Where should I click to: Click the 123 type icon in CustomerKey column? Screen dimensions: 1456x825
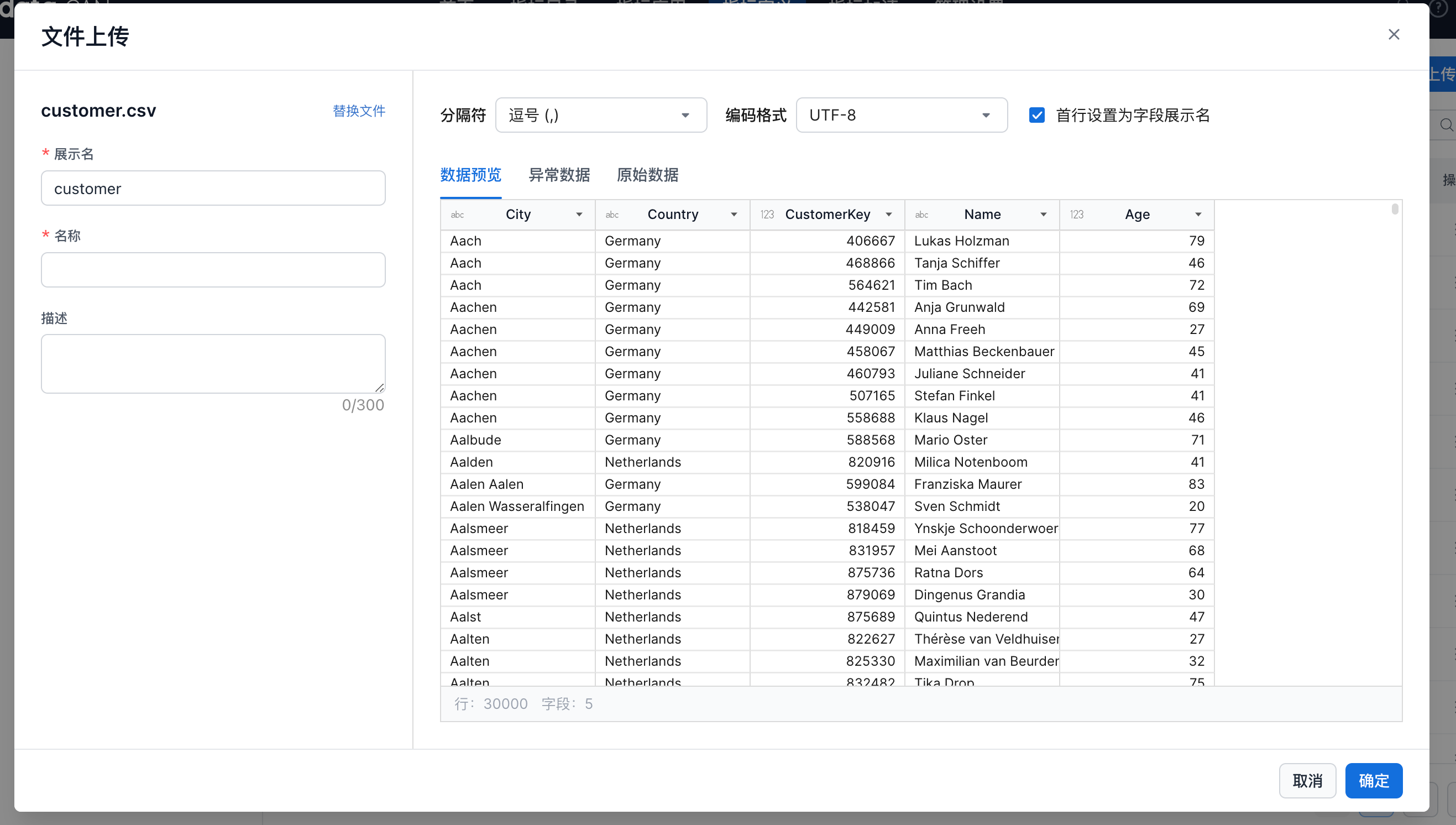tap(767, 215)
